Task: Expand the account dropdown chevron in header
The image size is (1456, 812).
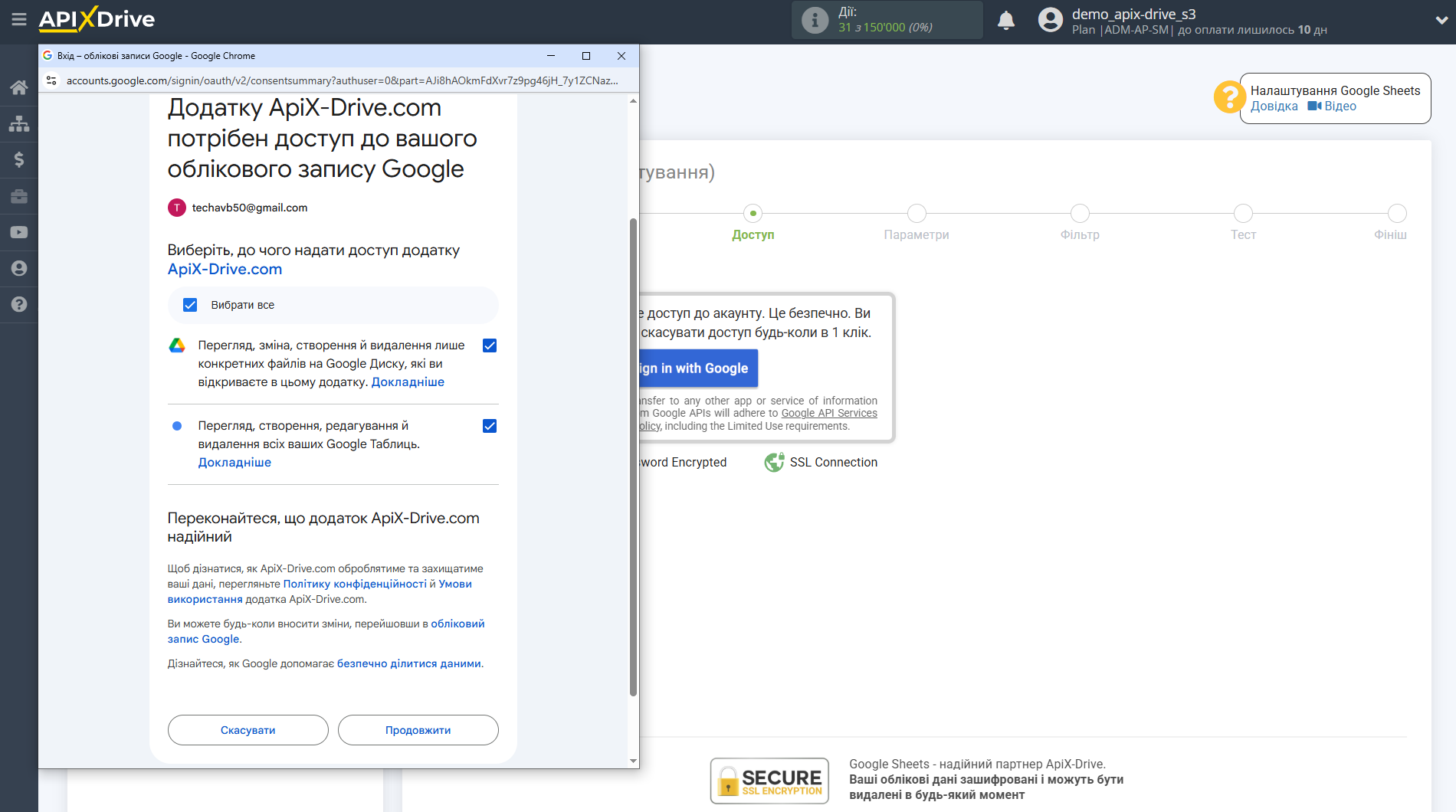Action: 1441,21
